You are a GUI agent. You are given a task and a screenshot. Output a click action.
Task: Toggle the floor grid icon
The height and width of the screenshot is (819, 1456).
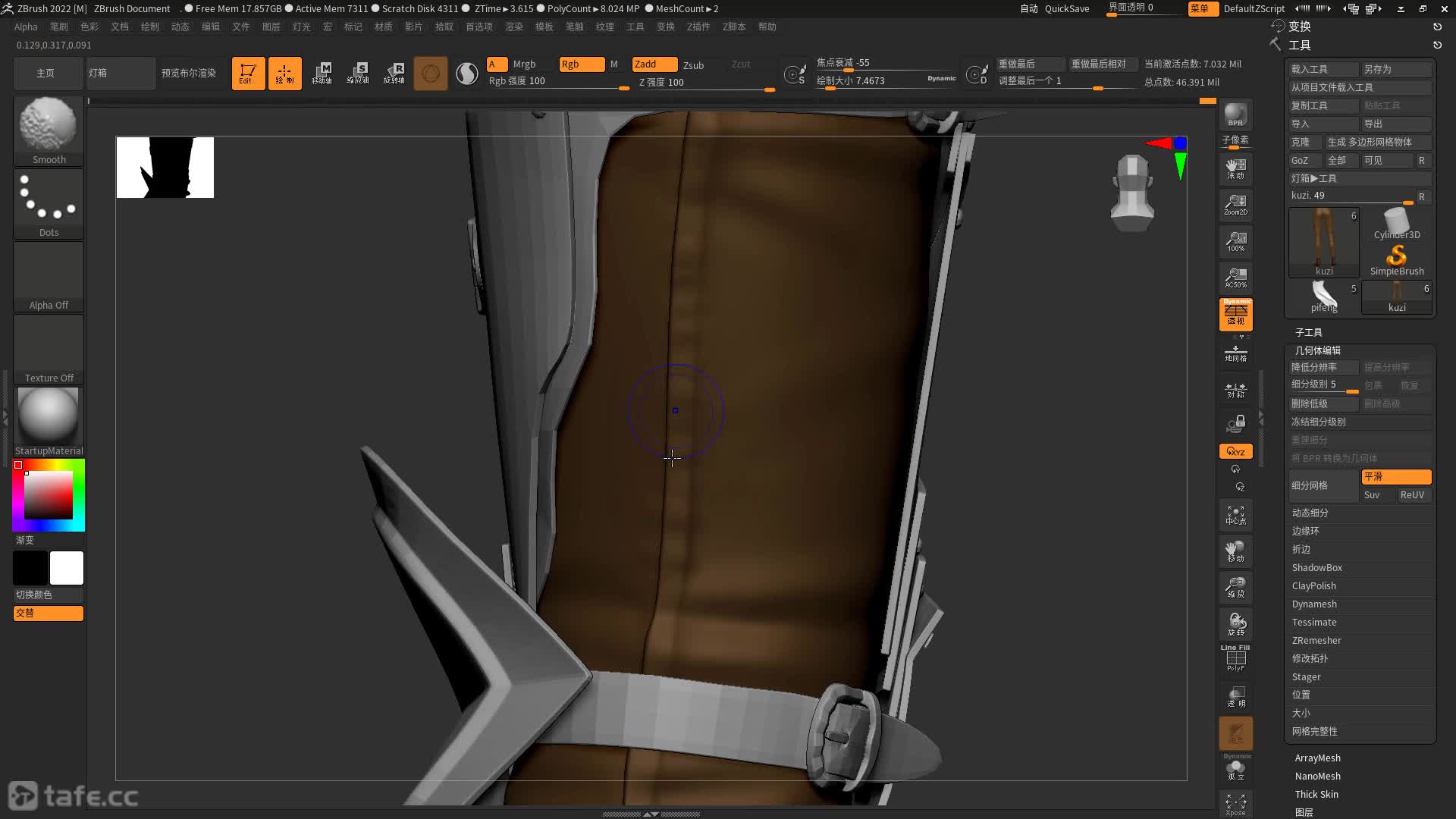[x=1235, y=353]
